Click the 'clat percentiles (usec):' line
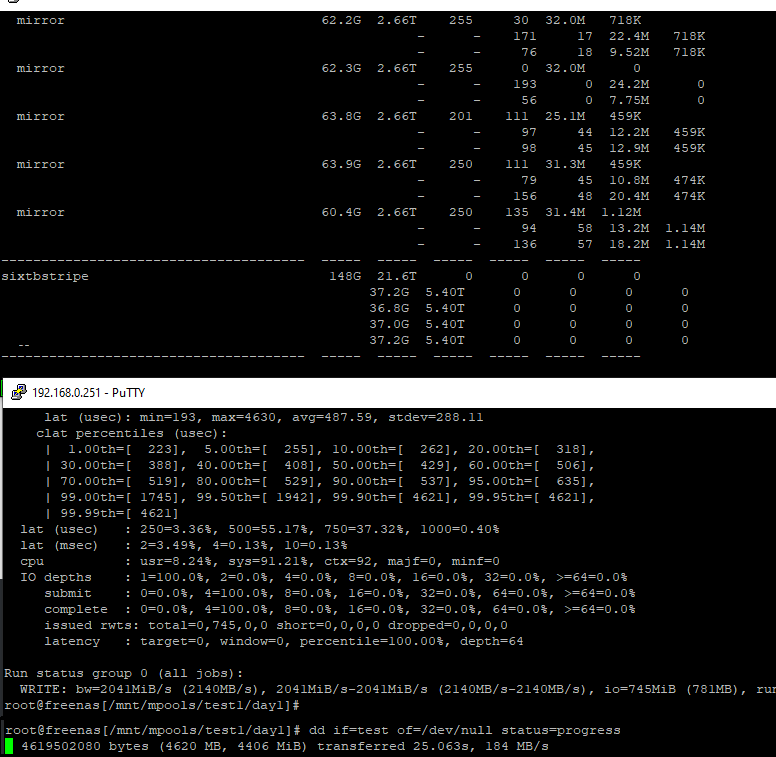The height and width of the screenshot is (757, 776). pyautogui.click(x=131, y=433)
